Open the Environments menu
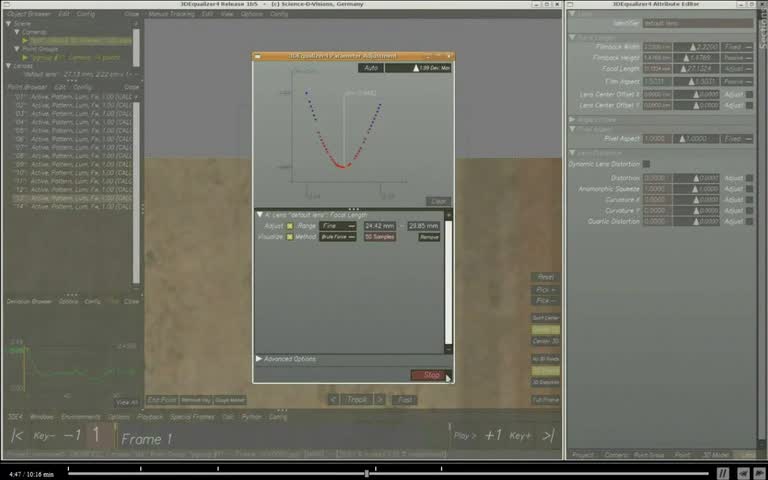The width and height of the screenshot is (768, 480). (81, 417)
